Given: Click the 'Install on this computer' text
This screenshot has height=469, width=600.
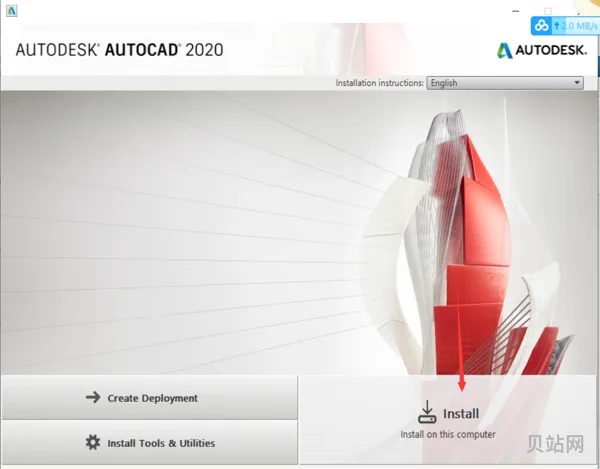Looking at the screenshot, I should click(x=448, y=435).
